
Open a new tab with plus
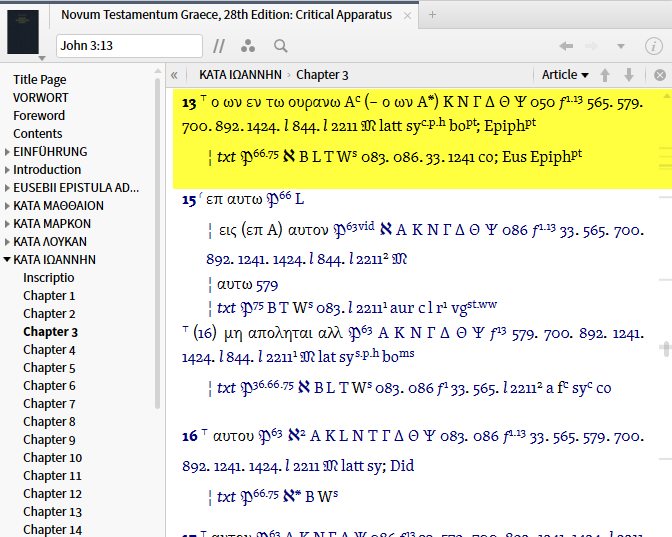(x=432, y=15)
